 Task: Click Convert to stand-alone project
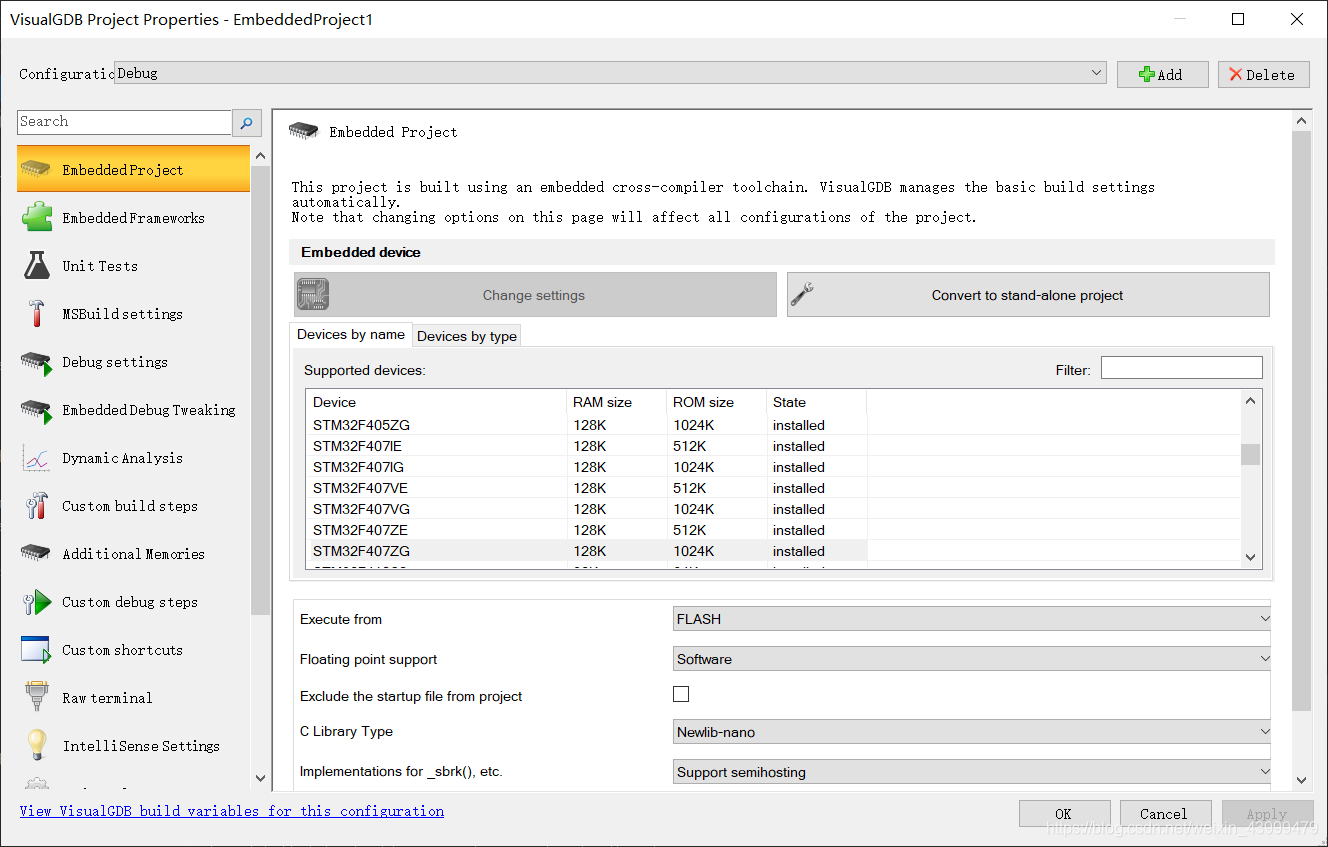click(x=1028, y=294)
